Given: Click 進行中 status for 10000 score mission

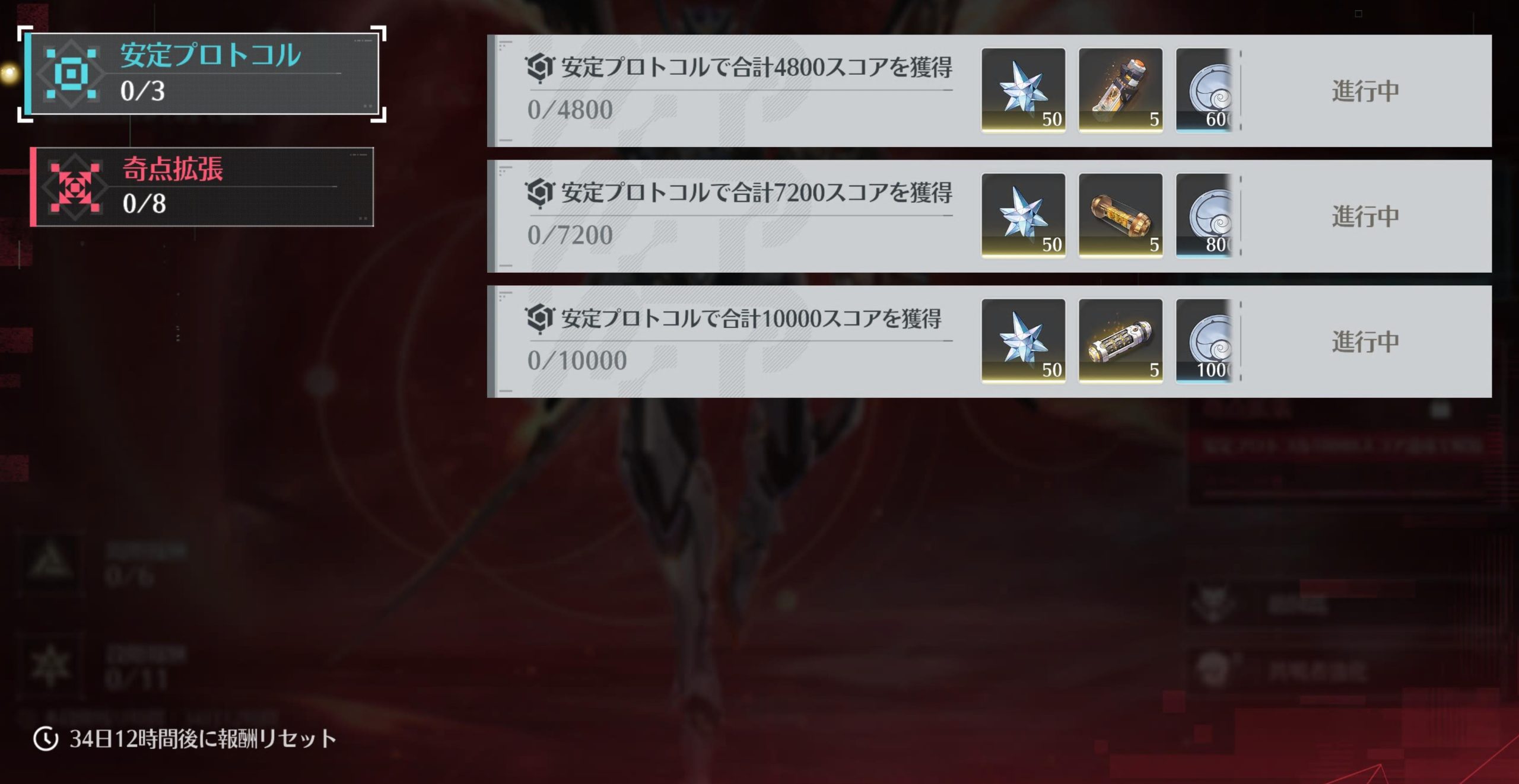Looking at the screenshot, I should [1365, 342].
